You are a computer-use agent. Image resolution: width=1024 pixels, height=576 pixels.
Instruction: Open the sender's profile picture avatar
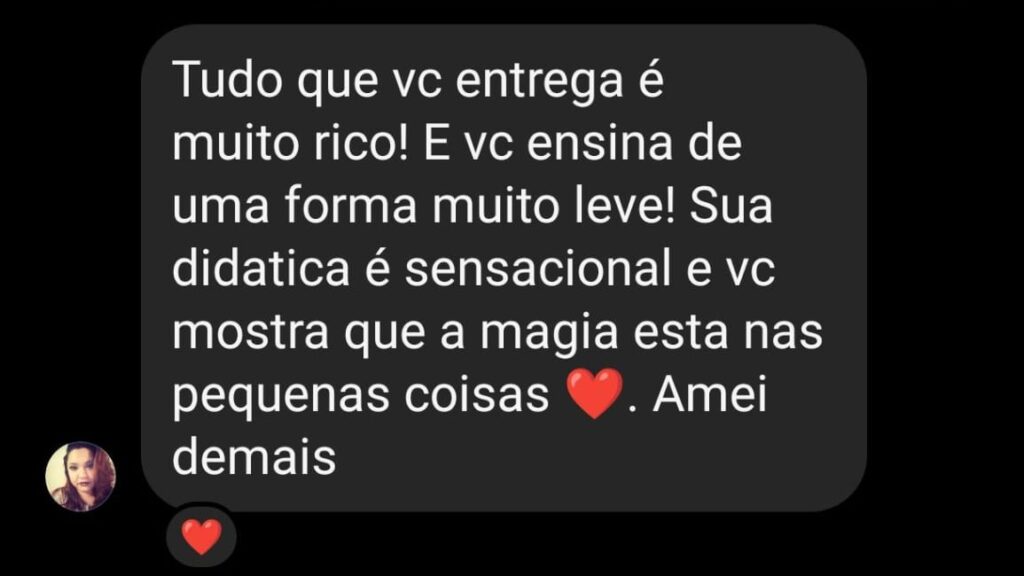point(80,476)
